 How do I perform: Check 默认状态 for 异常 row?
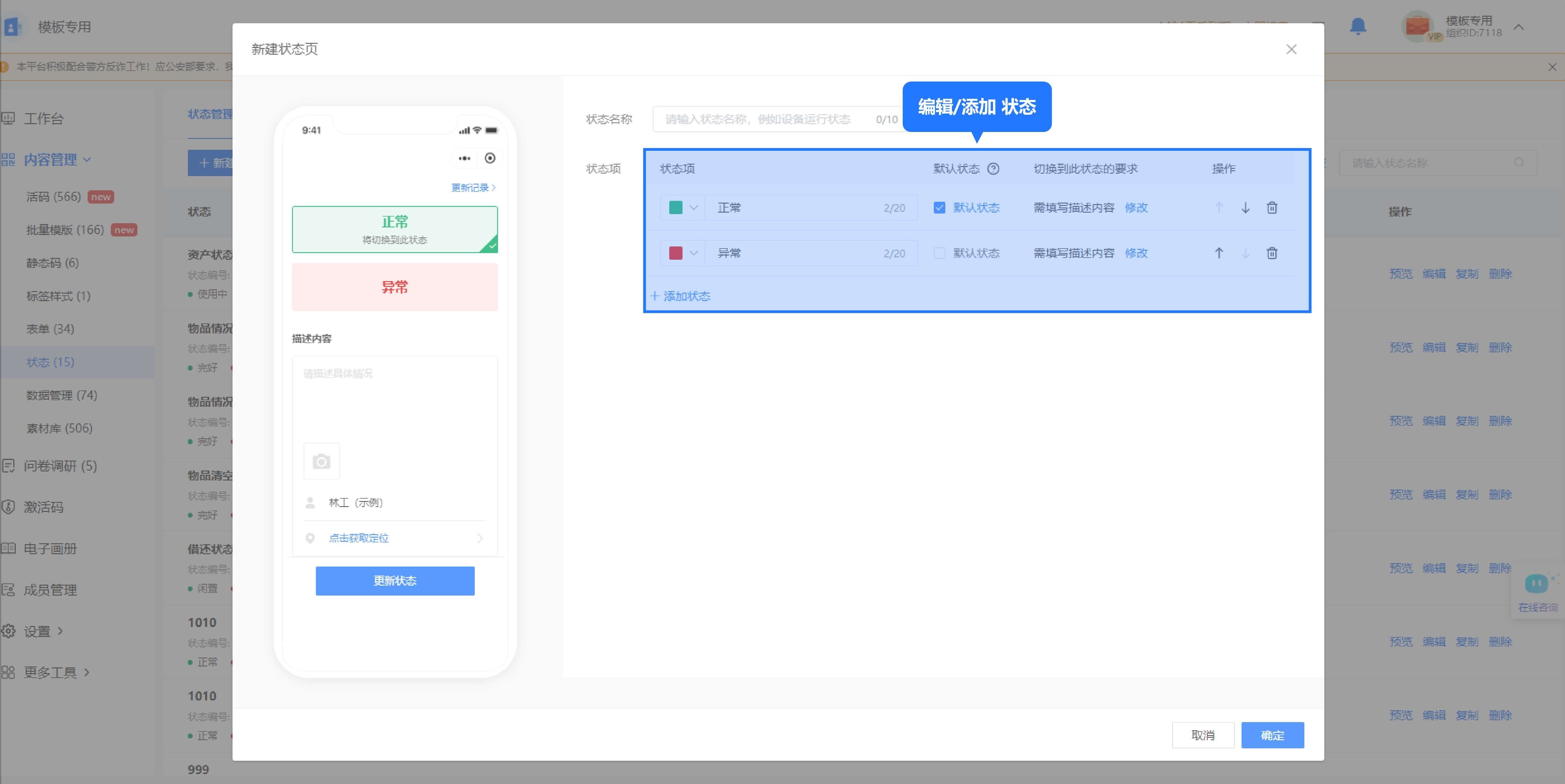tap(939, 253)
